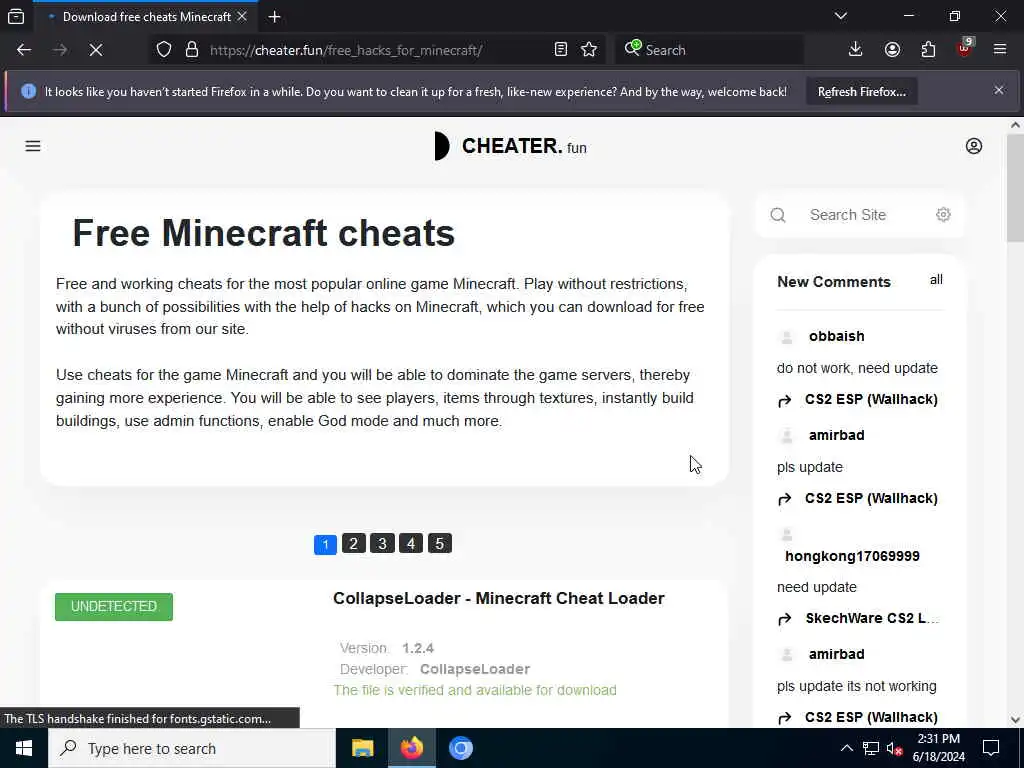Screen dimensions: 1024x768
Task: Open the 2:31 PM clock and date
Action: point(938,748)
